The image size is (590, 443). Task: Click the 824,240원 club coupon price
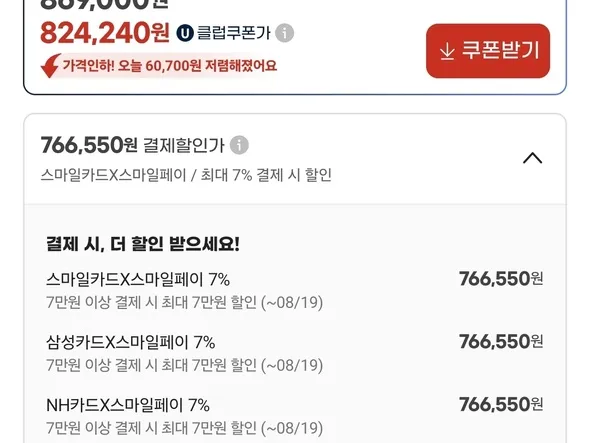pos(105,33)
